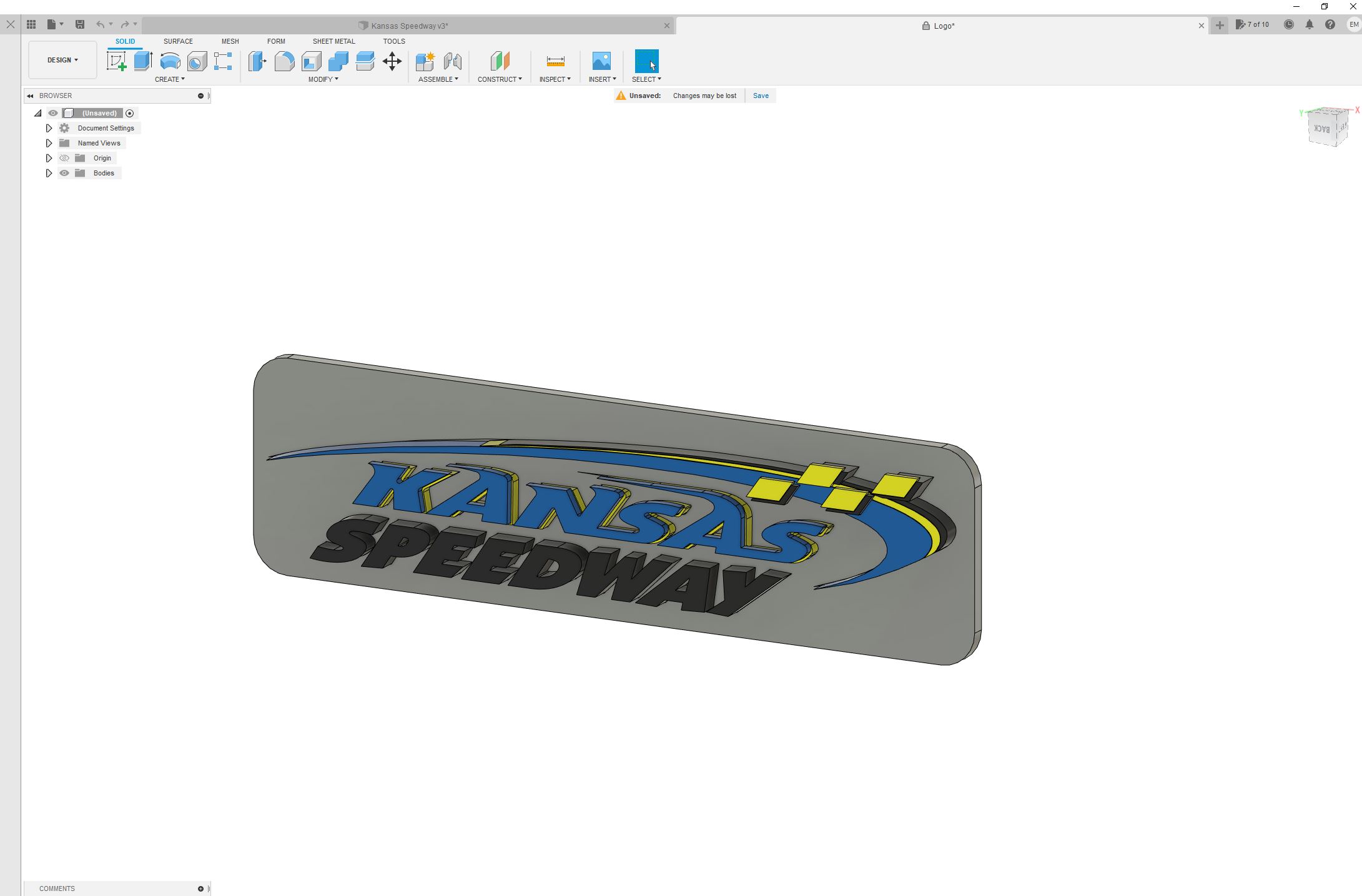
Task: Toggle visibility of the Origin folder
Action: [64, 158]
